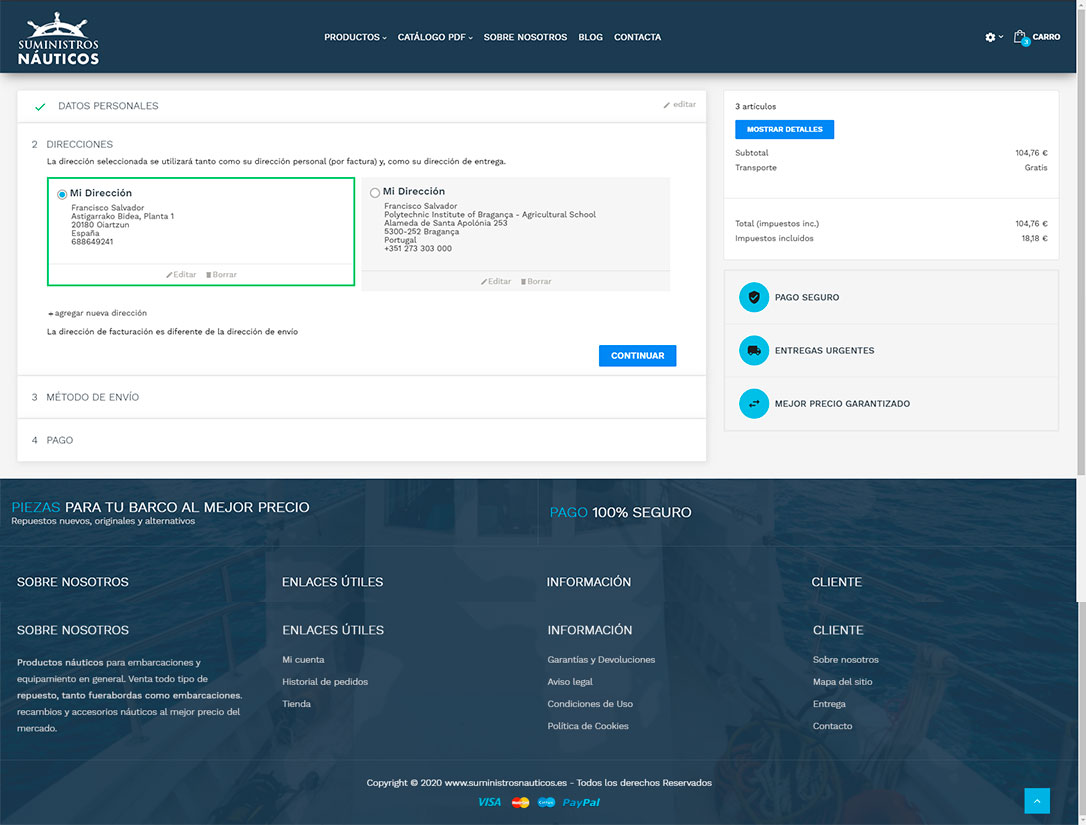The height and width of the screenshot is (825, 1086).
Task: Expand the Catálogo PDF dropdown menu
Action: point(435,37)
